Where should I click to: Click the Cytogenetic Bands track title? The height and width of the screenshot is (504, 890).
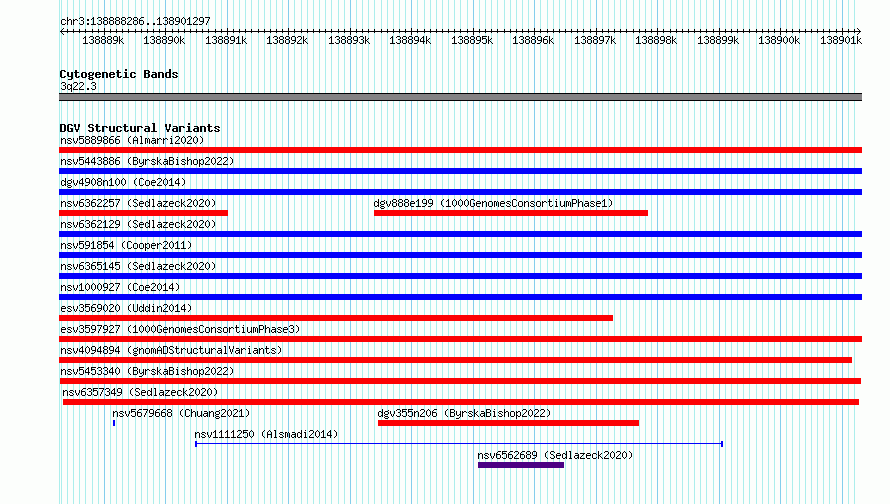click(119, 74)
